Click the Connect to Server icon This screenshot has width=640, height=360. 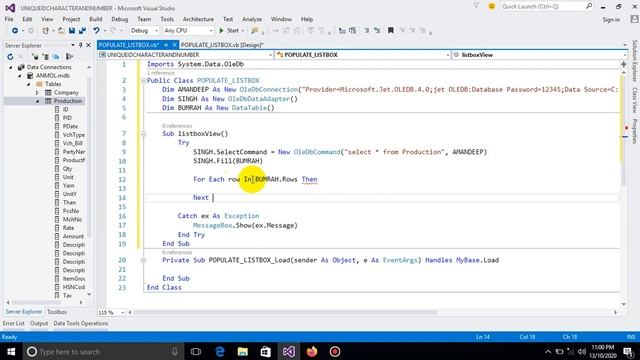45,56
